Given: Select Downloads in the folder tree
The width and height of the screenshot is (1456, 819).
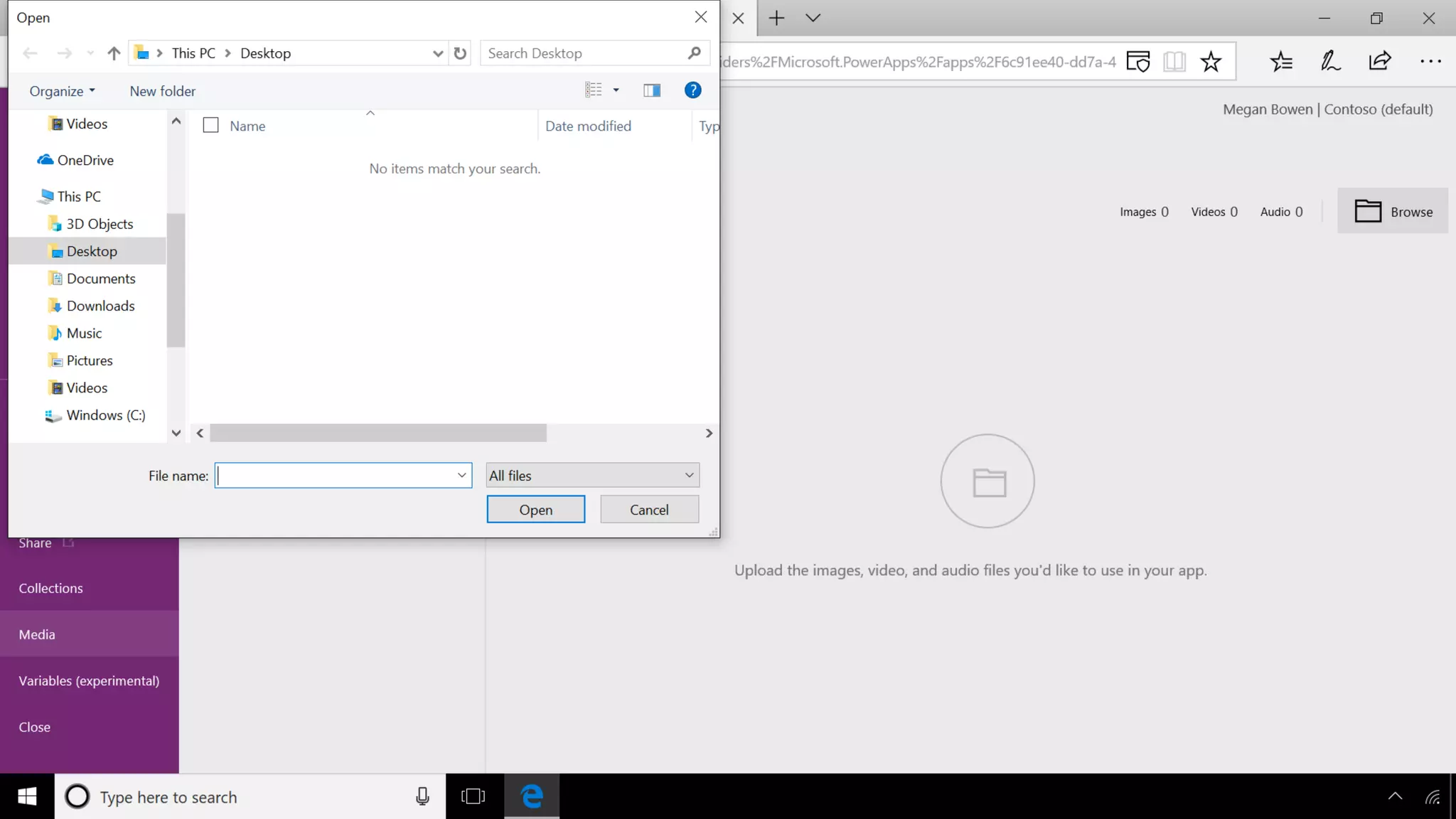Looking at the screenshot, I should coord(100,306).
